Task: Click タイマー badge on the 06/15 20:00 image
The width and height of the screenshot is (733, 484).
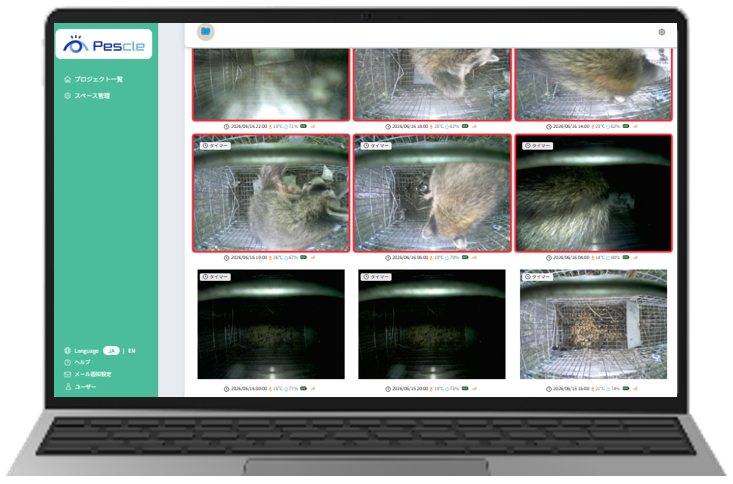Action: tap(376, 277)
